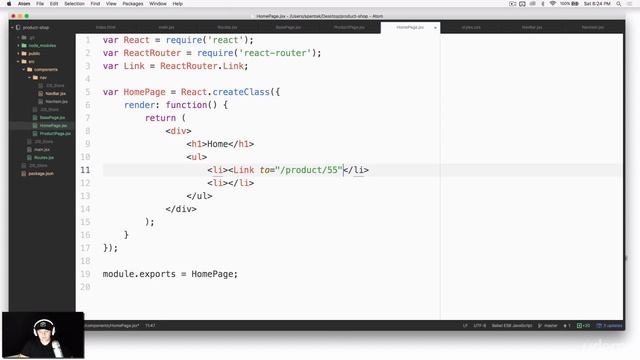
Task: Open NavBar.jsx in the tree
Action: tap(56, 93)
